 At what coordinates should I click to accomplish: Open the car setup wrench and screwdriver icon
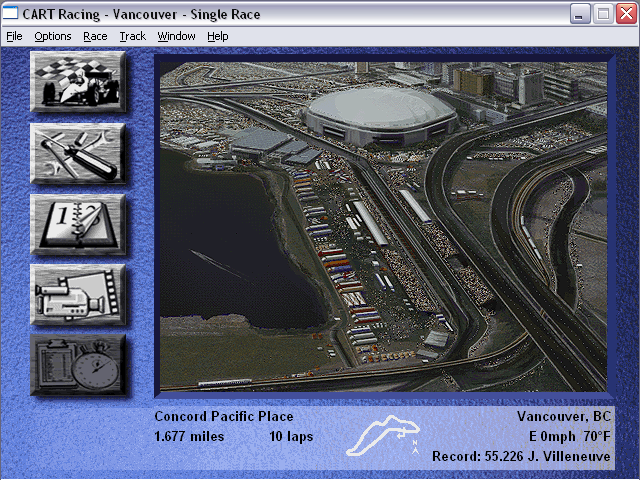(x=78, y=153)
